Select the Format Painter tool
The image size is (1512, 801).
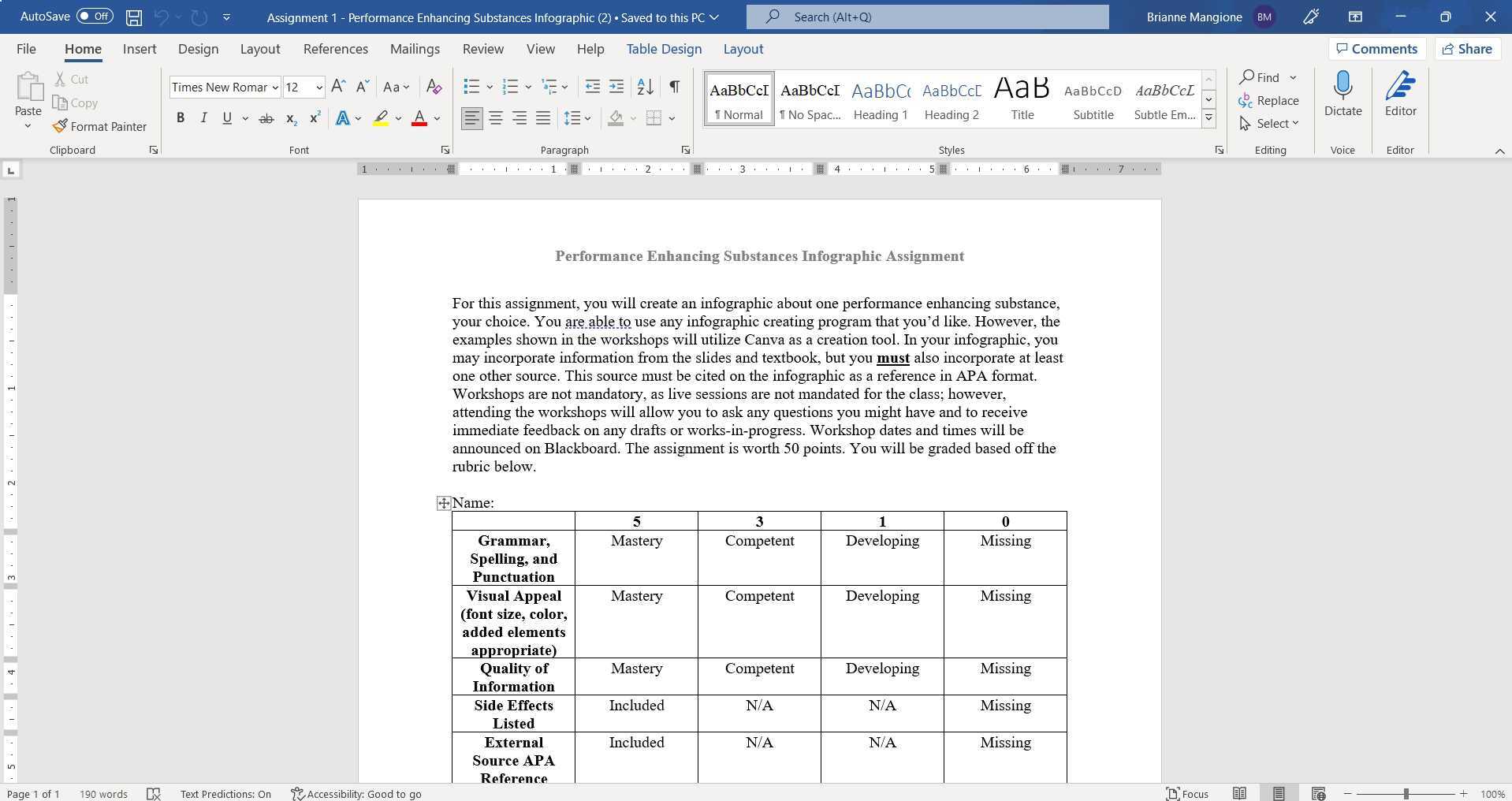100,126
